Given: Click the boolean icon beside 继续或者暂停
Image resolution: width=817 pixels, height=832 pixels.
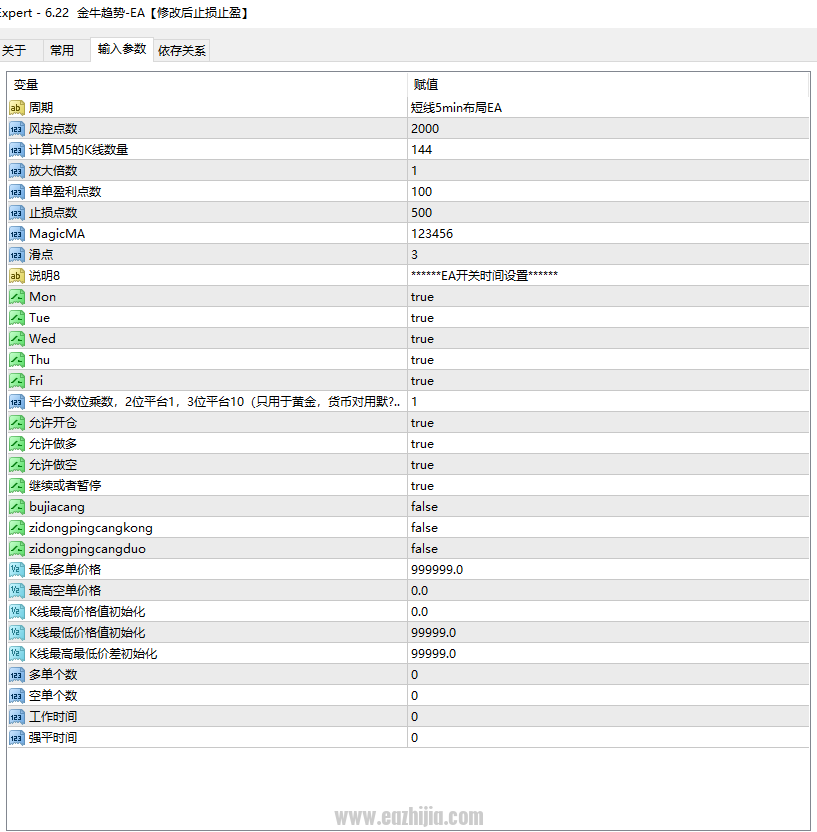Looking at the screenshot, I should pyautogui.click(x=16, y=486).
